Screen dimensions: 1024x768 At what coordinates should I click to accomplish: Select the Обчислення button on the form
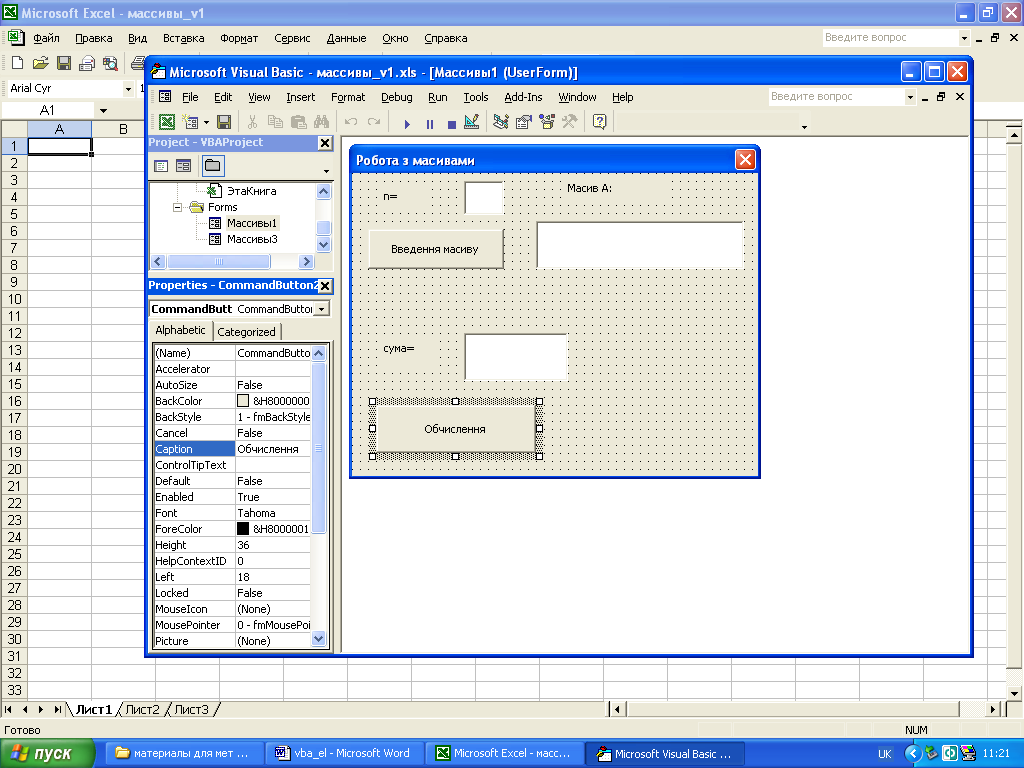coord(455,429)
